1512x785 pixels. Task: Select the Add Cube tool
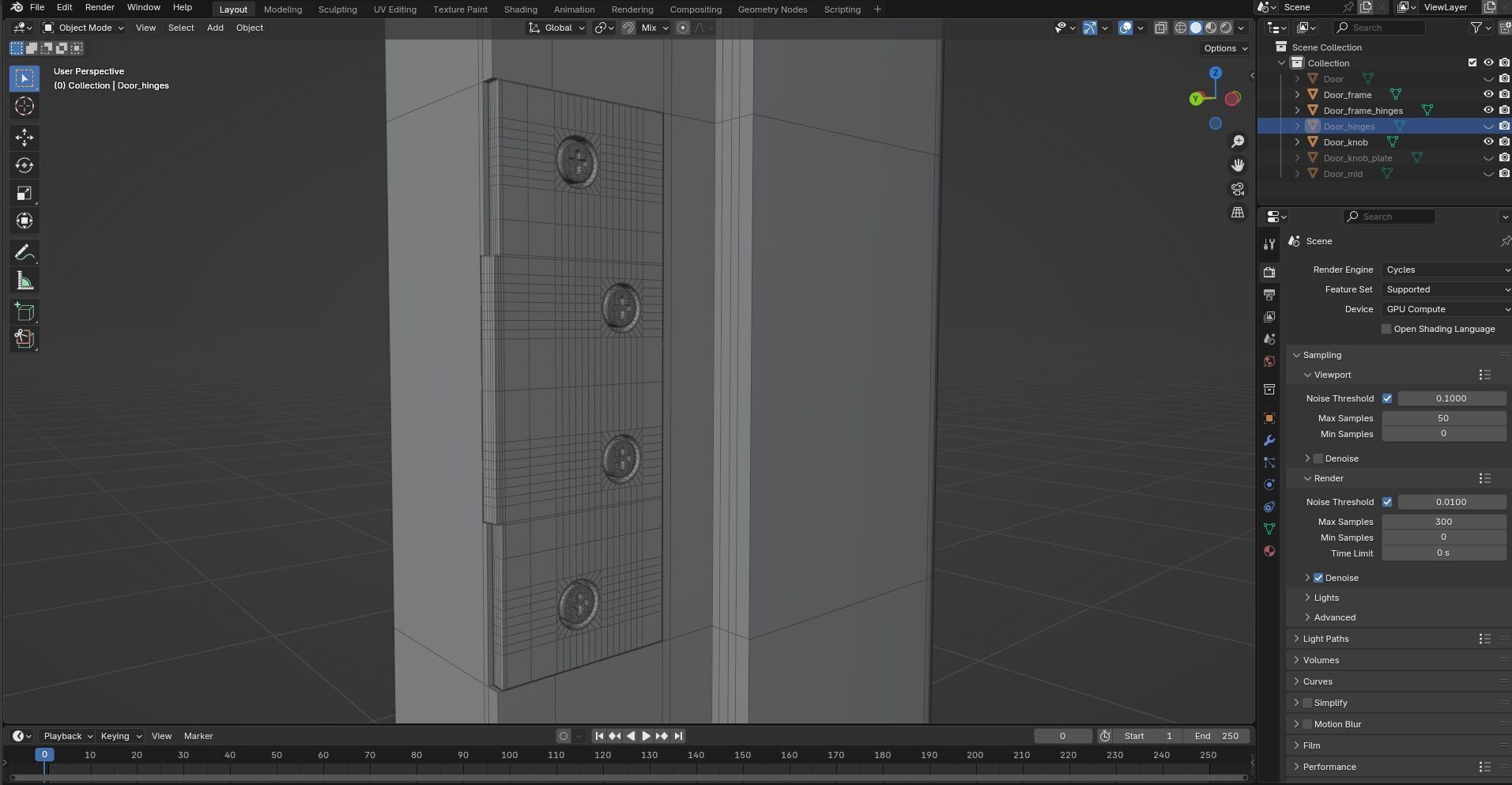pyautogui.click(x=25, y=311)
